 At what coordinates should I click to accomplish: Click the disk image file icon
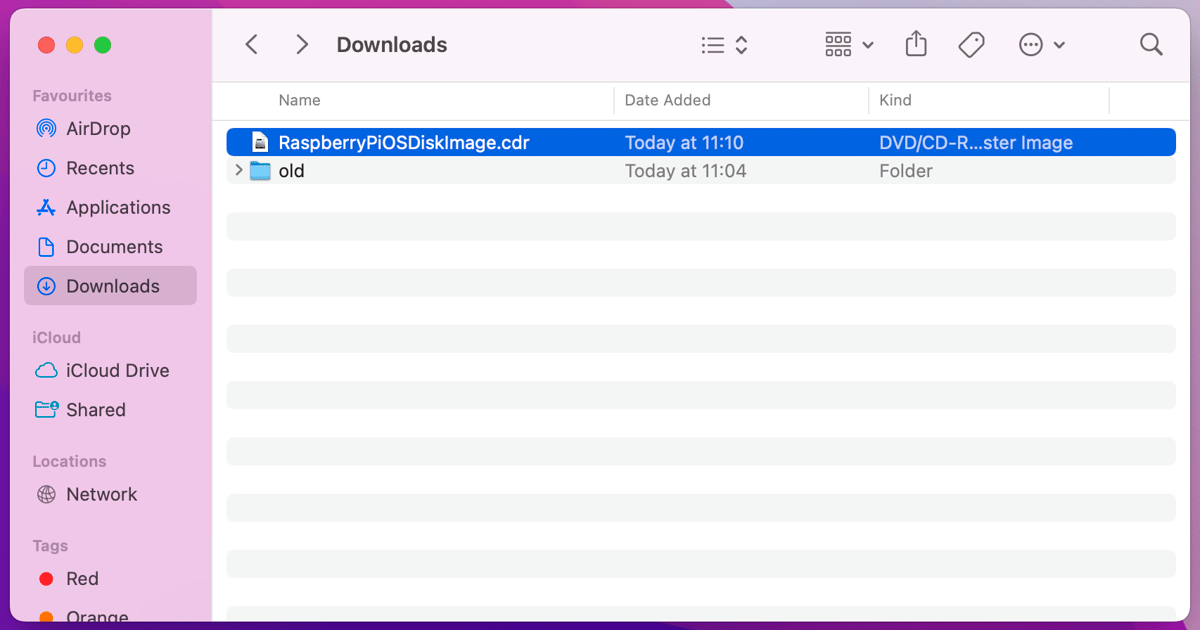pyautogui.click(x=260, y=142)
